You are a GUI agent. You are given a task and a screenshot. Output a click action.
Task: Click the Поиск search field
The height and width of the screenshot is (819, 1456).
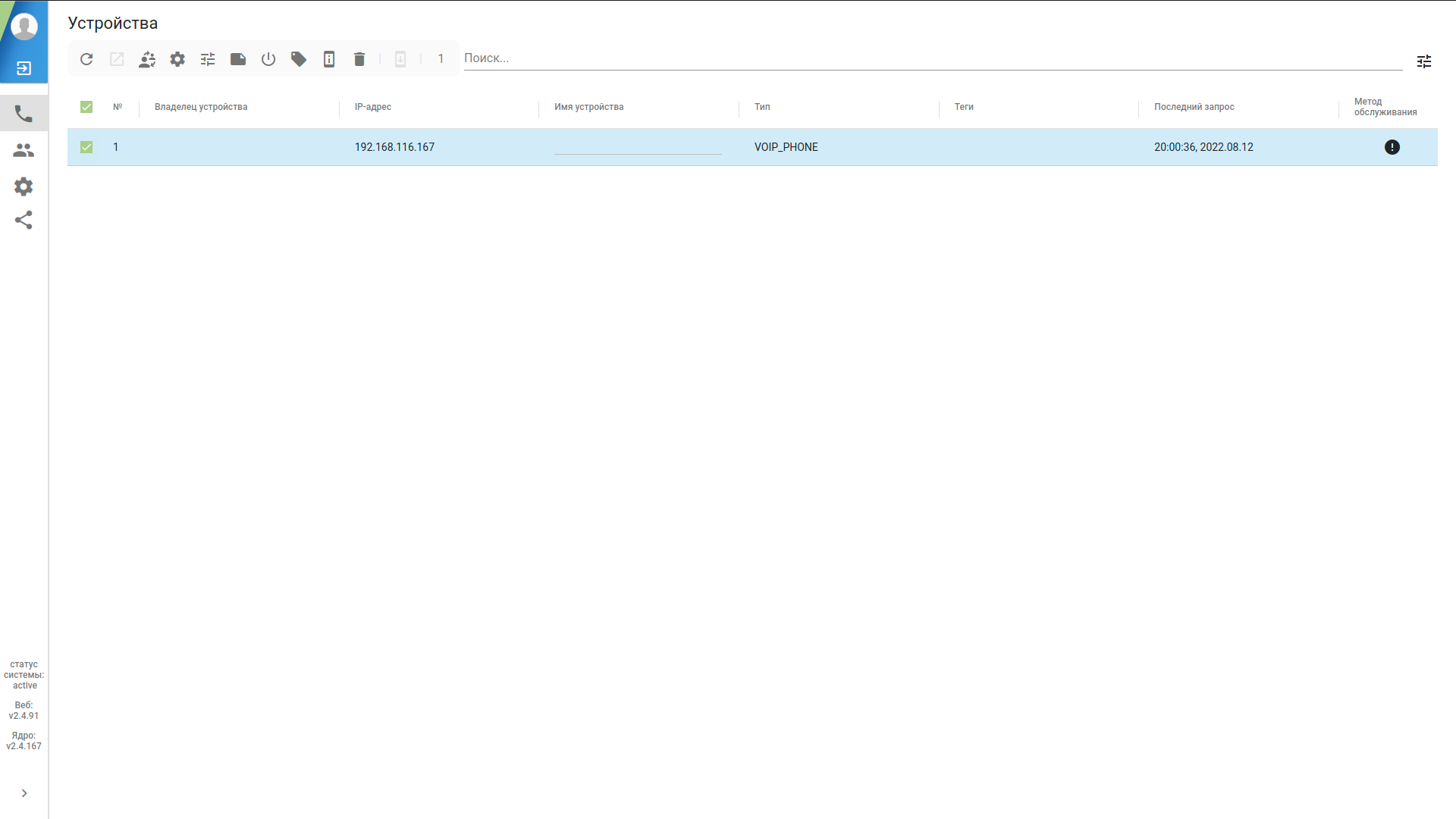coord(933,58)
